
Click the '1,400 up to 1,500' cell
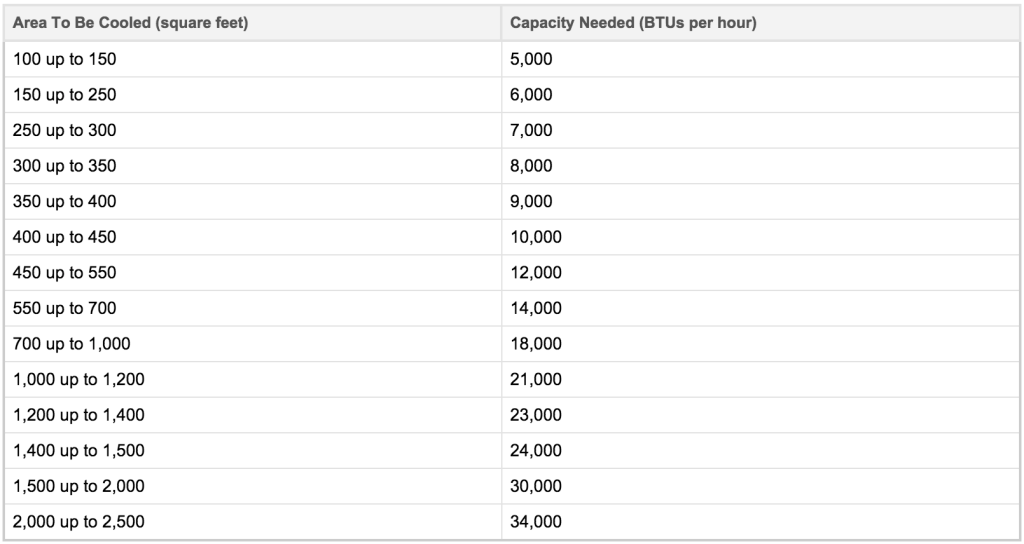(x=79, y=450)
